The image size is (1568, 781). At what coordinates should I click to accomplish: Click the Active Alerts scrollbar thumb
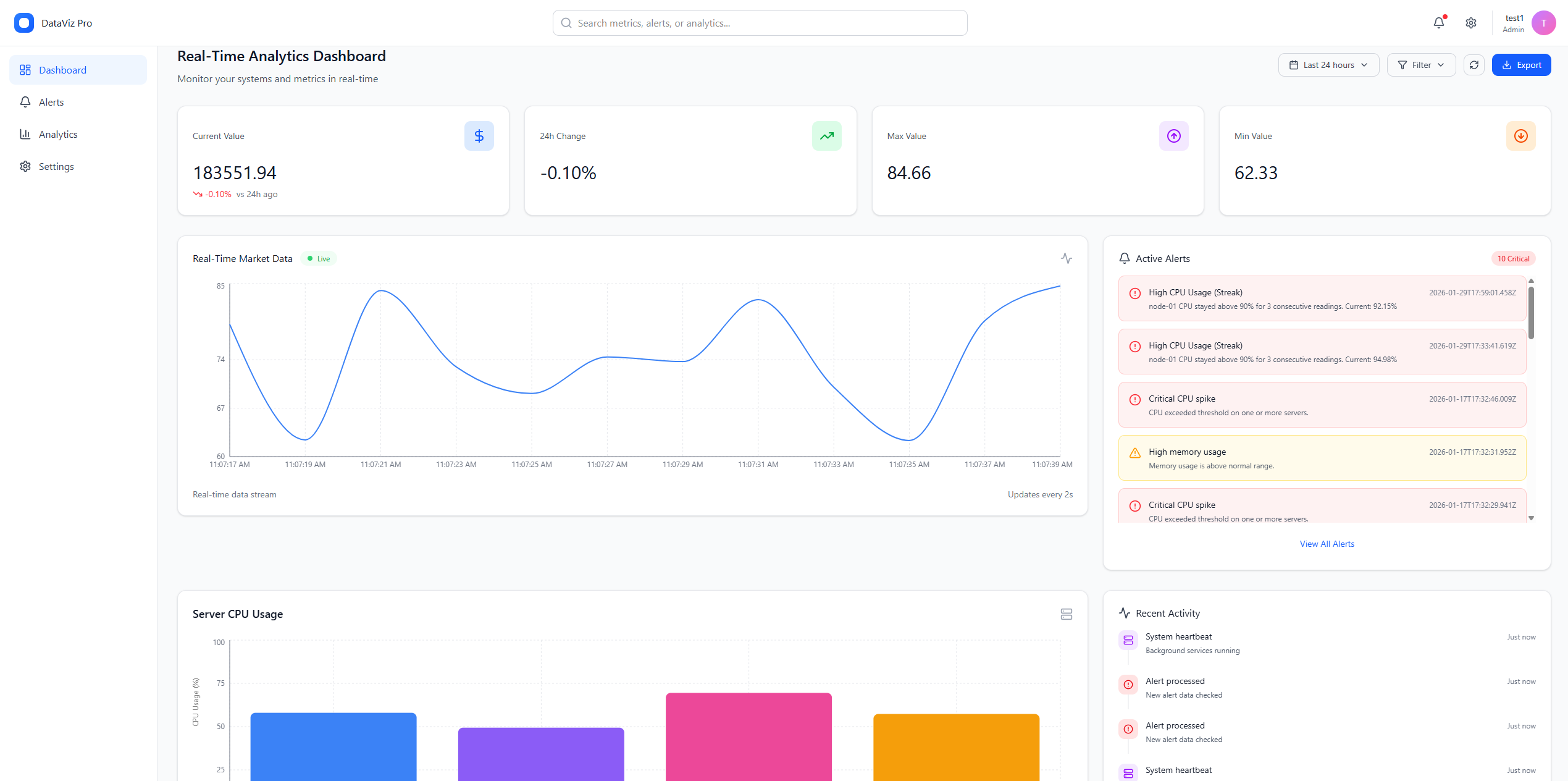coord(1531,313)
